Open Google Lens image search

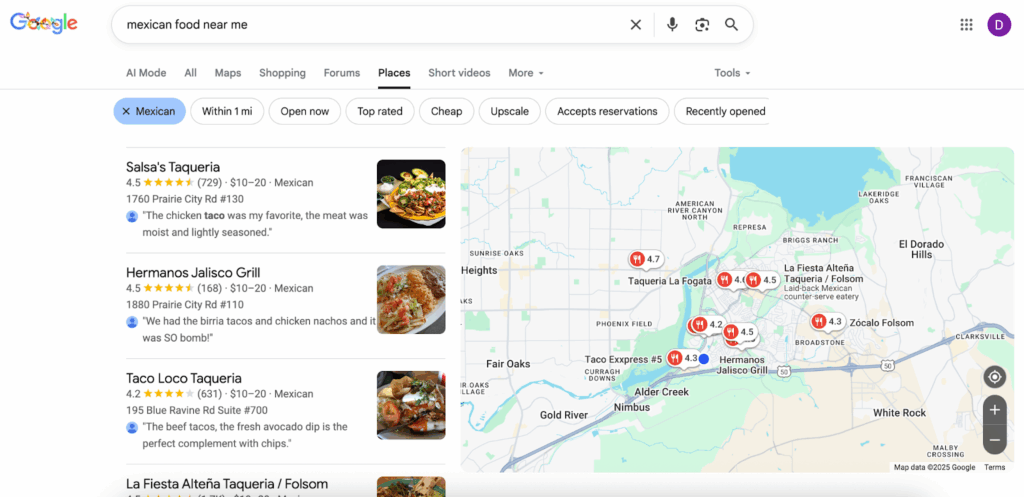coord(702,25)
